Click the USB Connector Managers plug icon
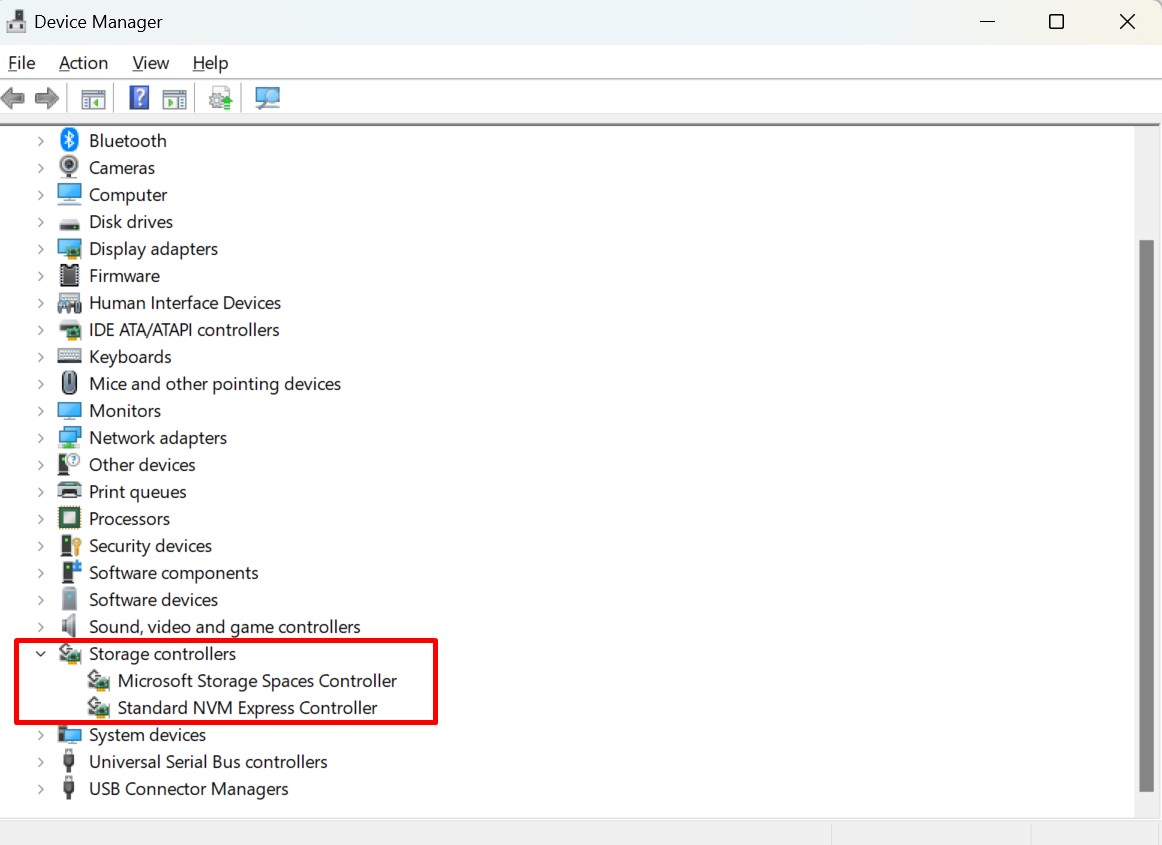This screenshot has height=845, width=1162. tap(69, 789)
